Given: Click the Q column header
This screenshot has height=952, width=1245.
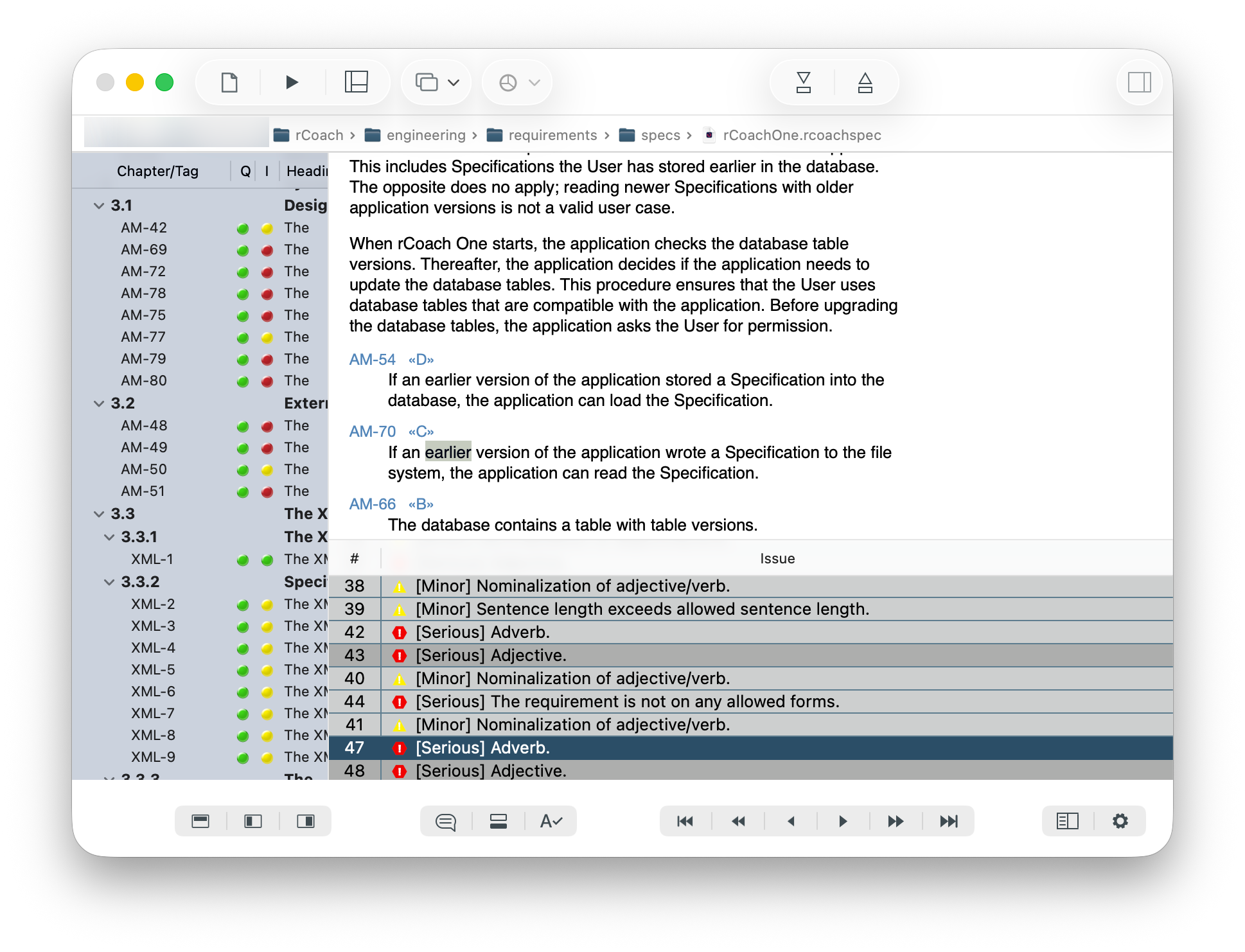Looking at the screenshot, I should tap(245, 171).
